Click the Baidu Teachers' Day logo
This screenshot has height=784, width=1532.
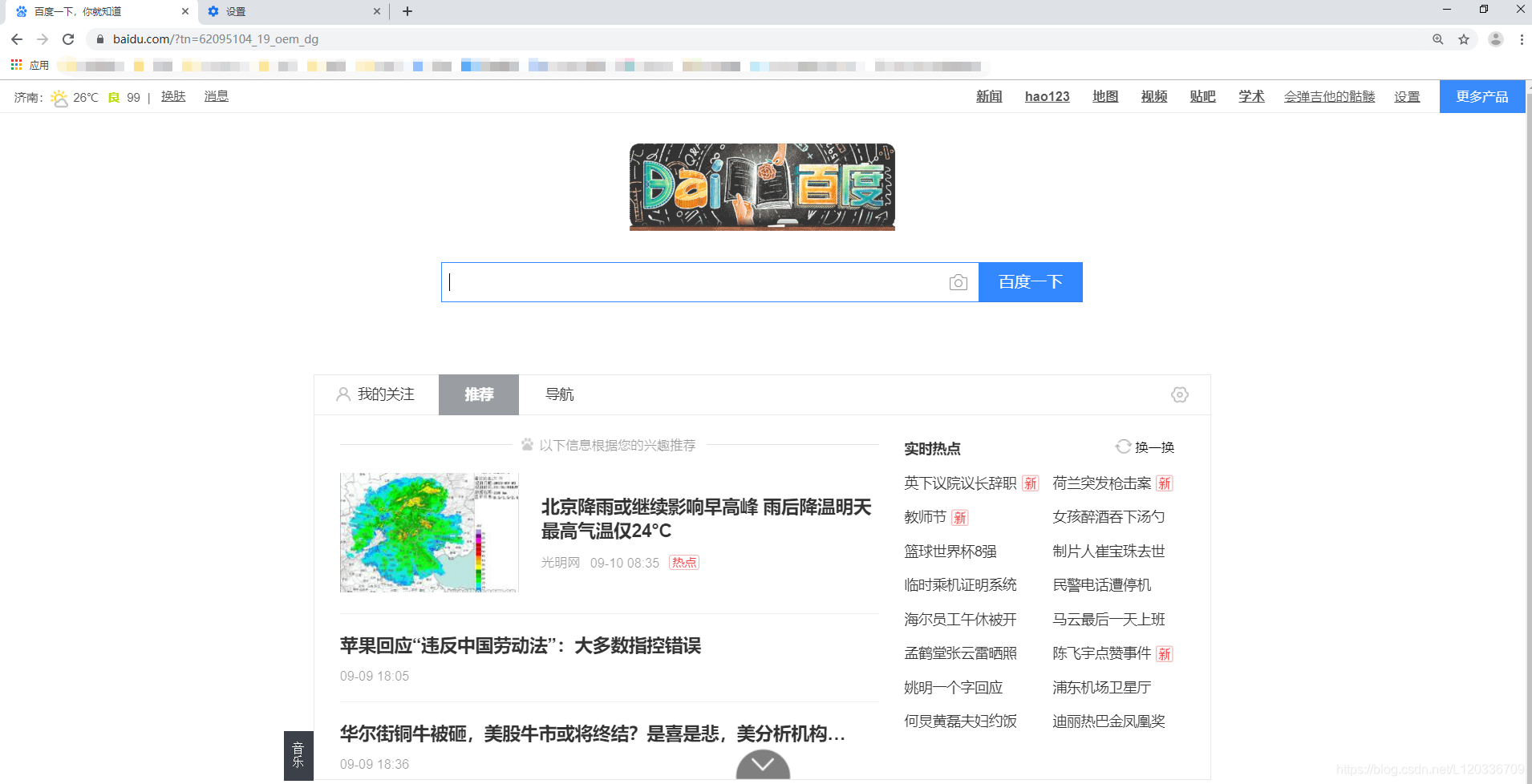(x=762, y=187)
